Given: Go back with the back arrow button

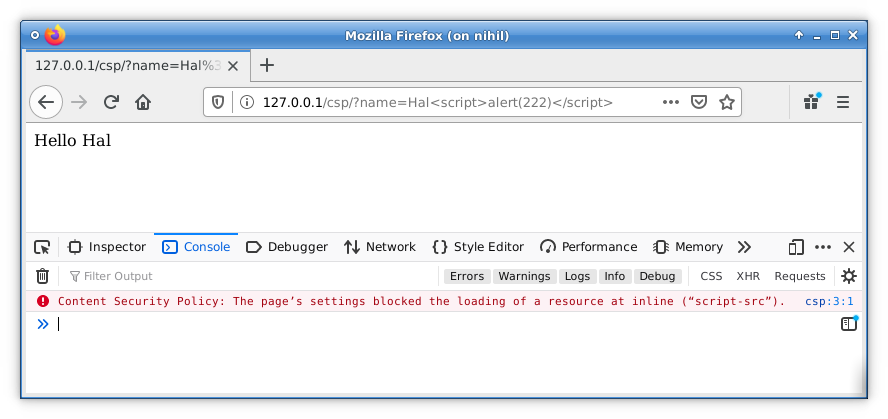Looking at the screenshot, I should 46,102.
